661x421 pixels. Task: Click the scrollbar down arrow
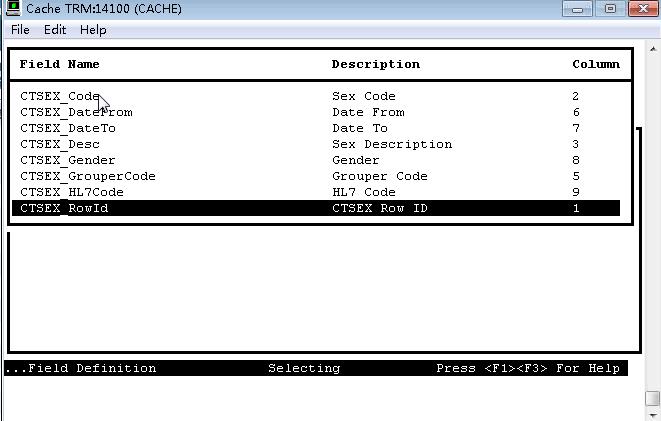point(653,416)
